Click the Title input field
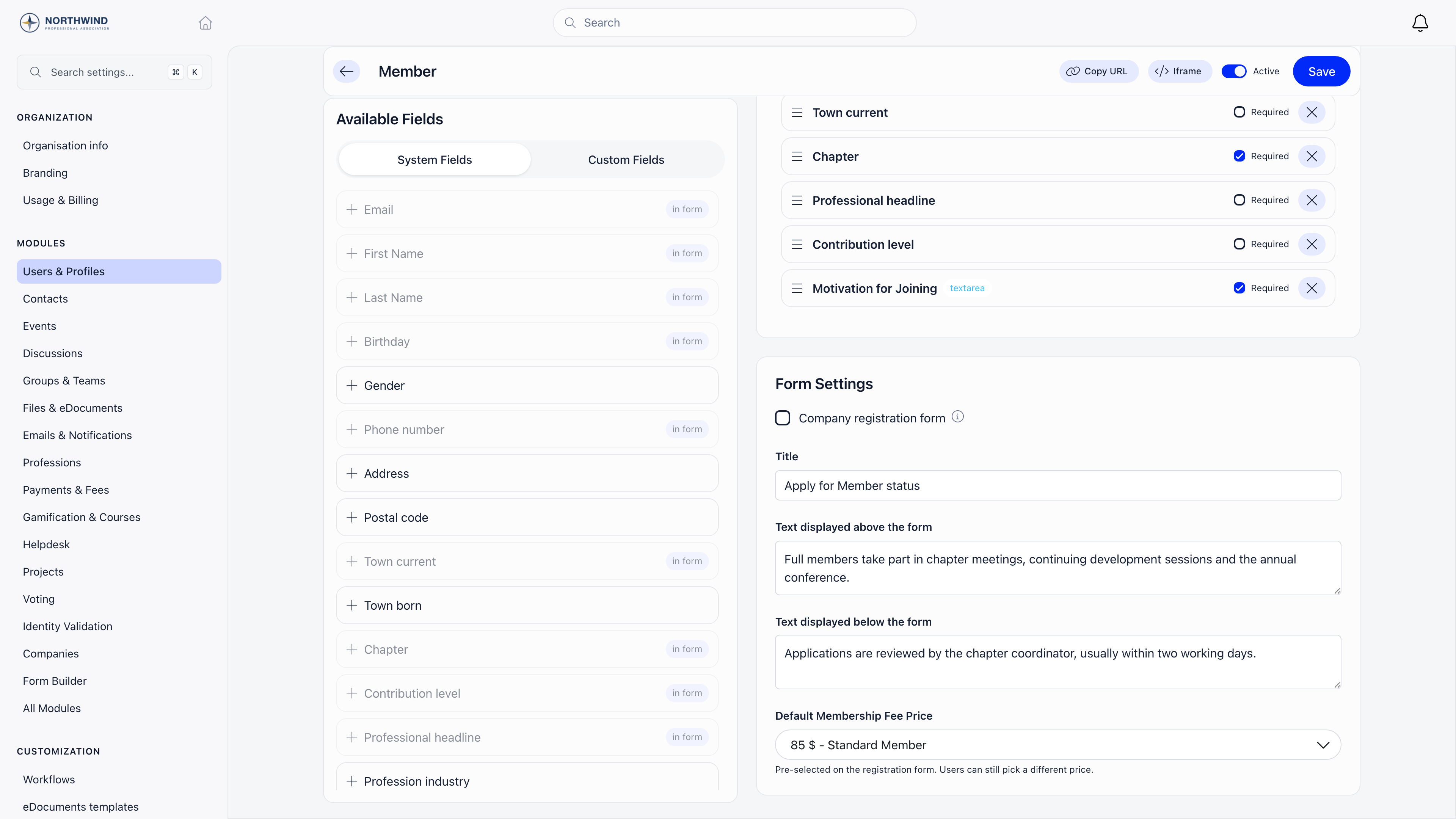1456x819 pixels. 1057,485
